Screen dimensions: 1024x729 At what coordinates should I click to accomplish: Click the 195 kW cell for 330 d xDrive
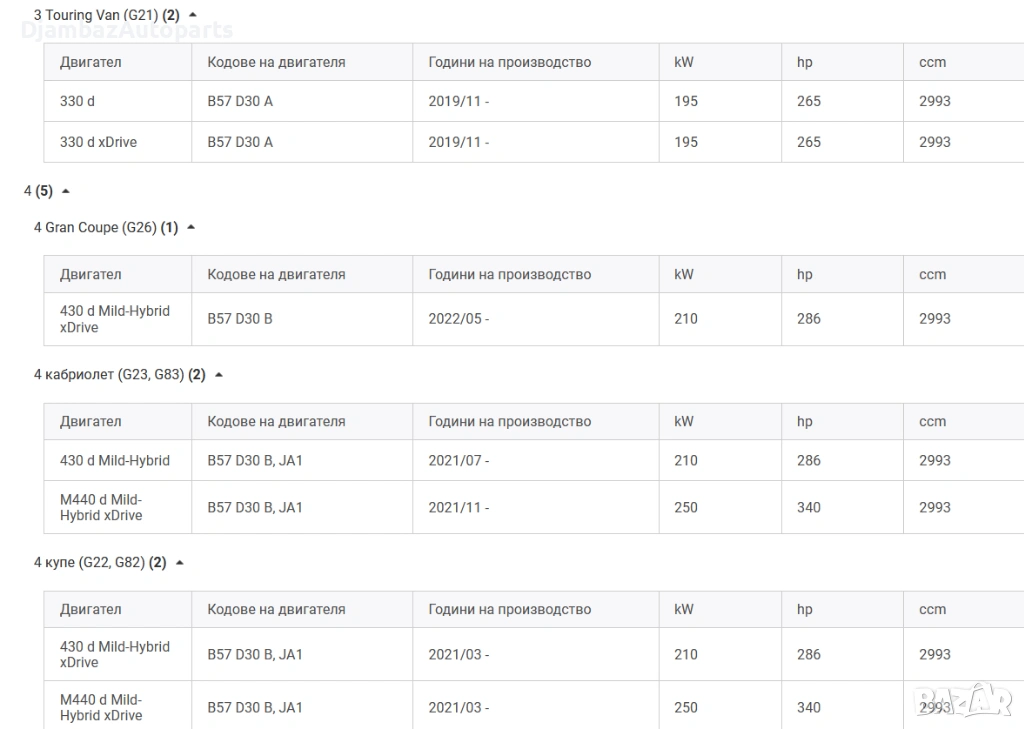click(x=686, y=142)
